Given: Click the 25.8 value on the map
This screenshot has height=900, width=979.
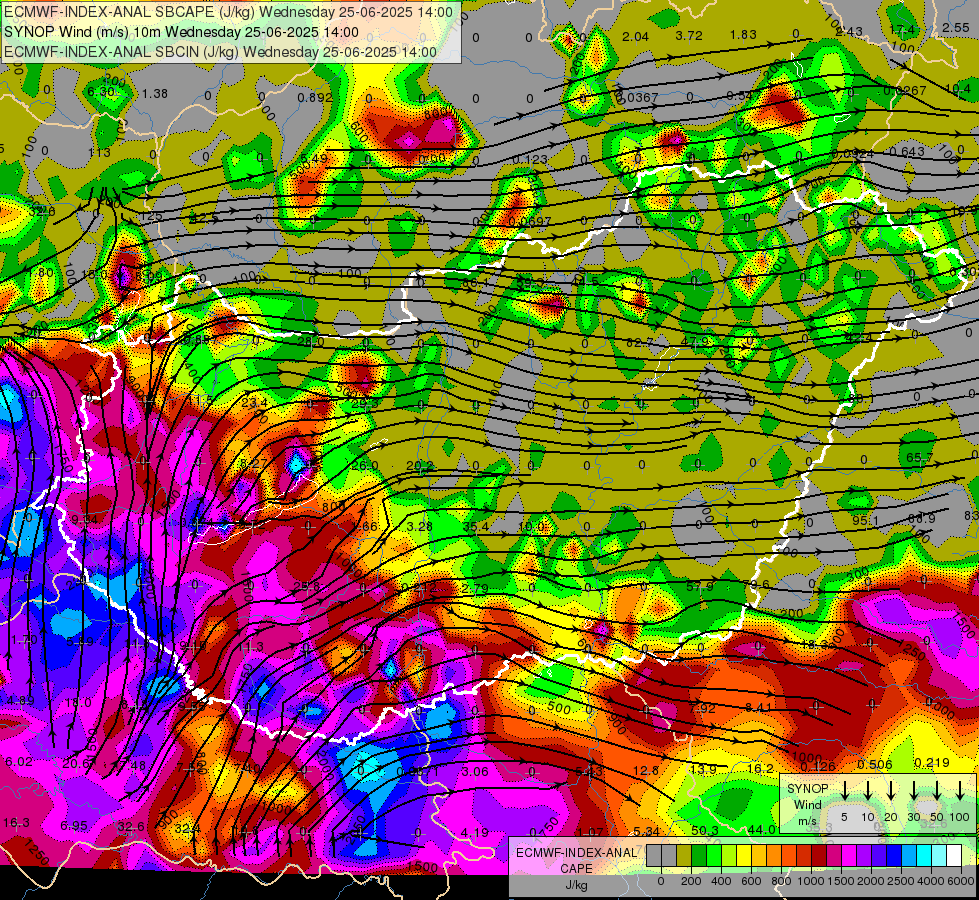Looking at the screenshot, I should pos(307,586).
